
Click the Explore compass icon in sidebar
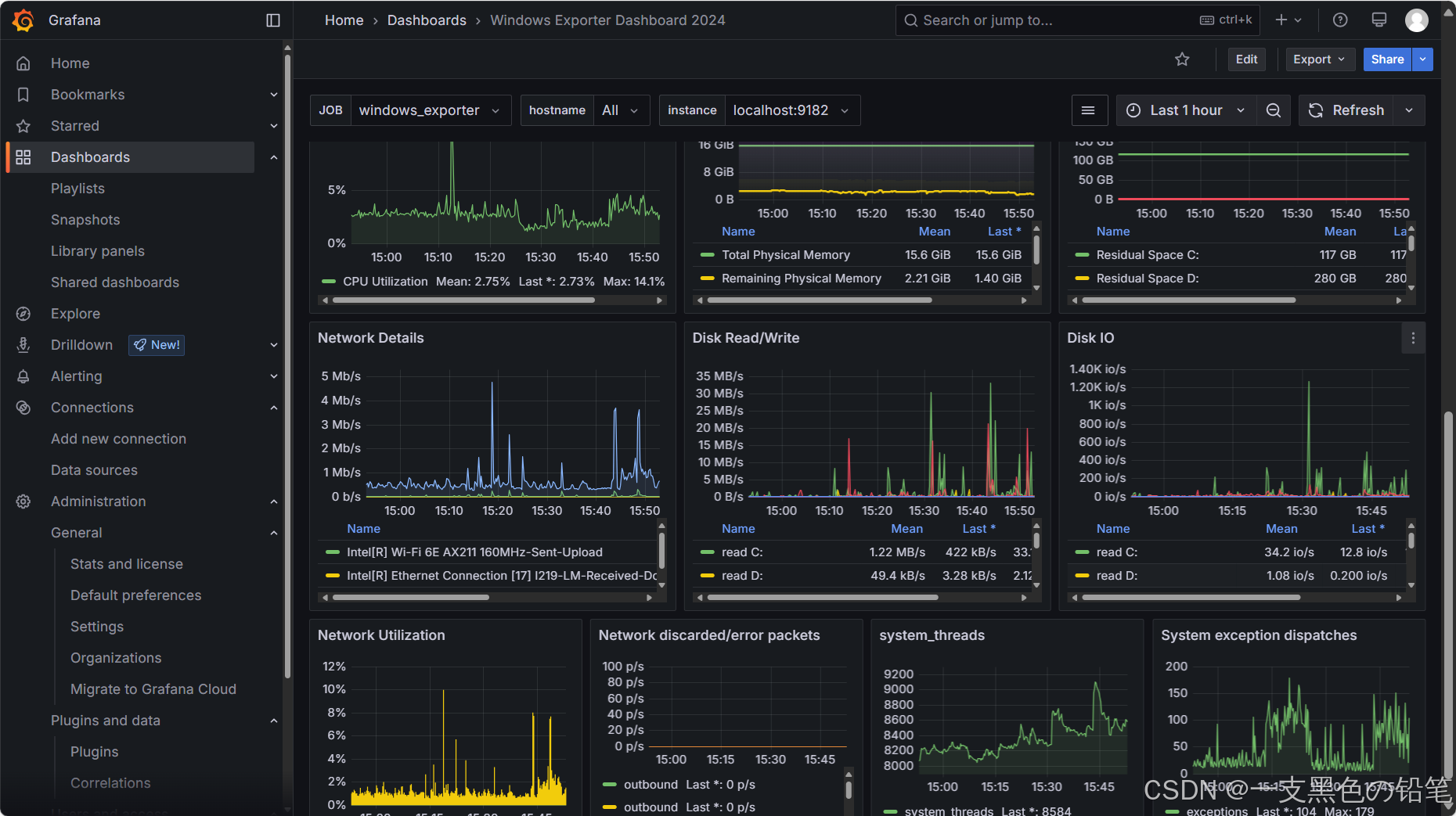[23, 314]
